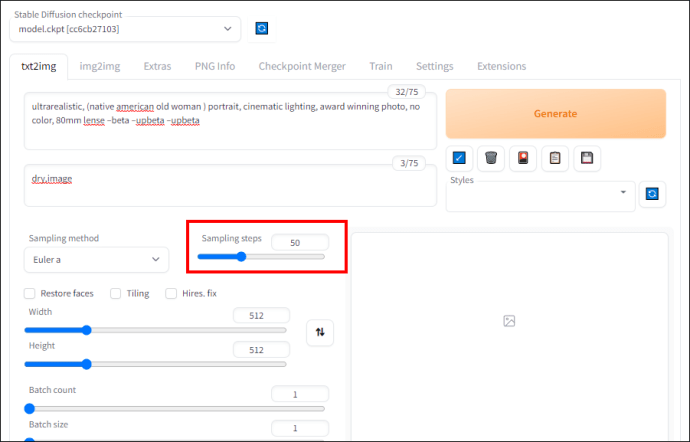Click the Sampling steps slider handle
This screenshot has height=442, width=690.
pyautogui.click(x=241, y=257)
